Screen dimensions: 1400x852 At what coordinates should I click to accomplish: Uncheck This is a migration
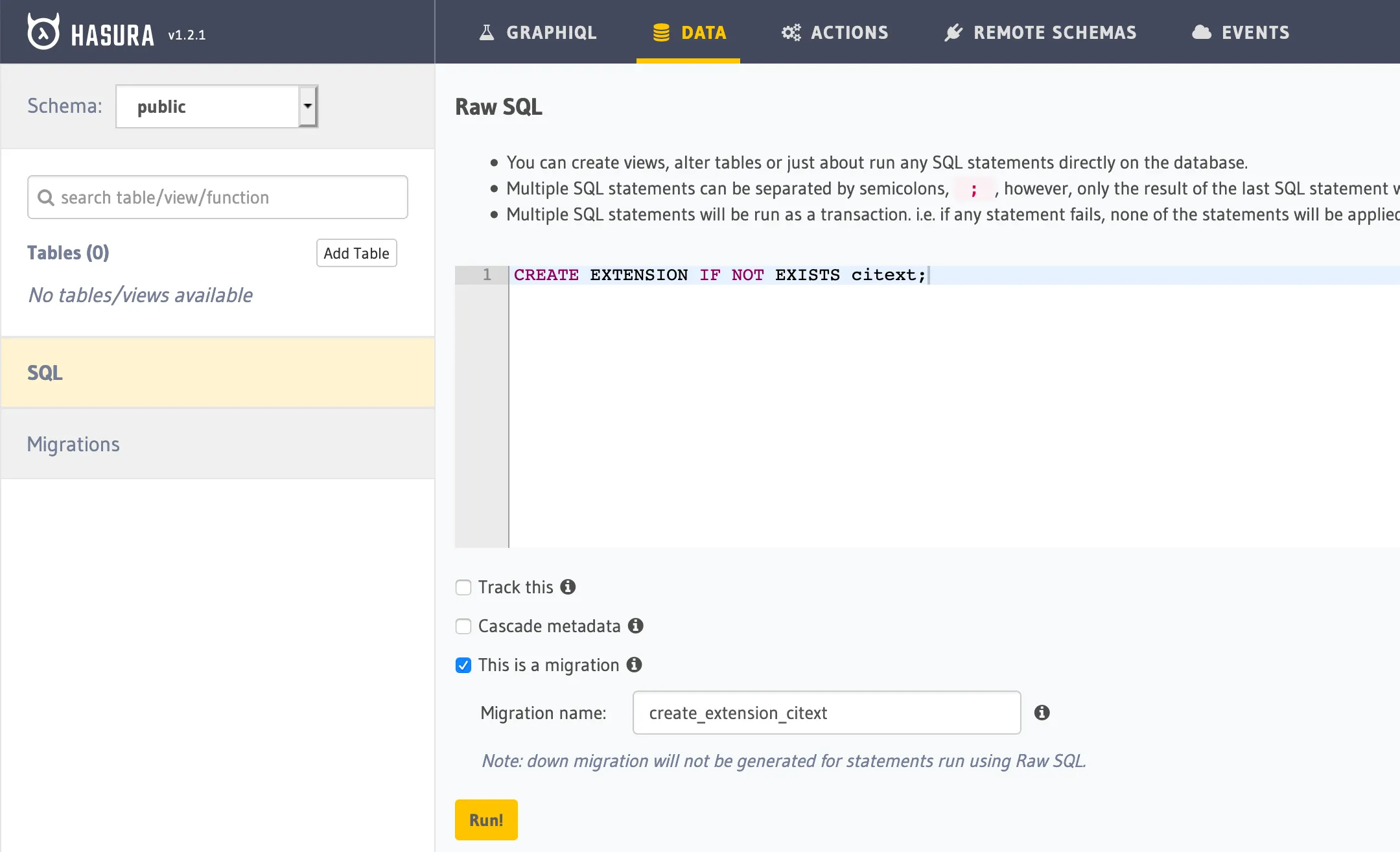tap(463, 665)
